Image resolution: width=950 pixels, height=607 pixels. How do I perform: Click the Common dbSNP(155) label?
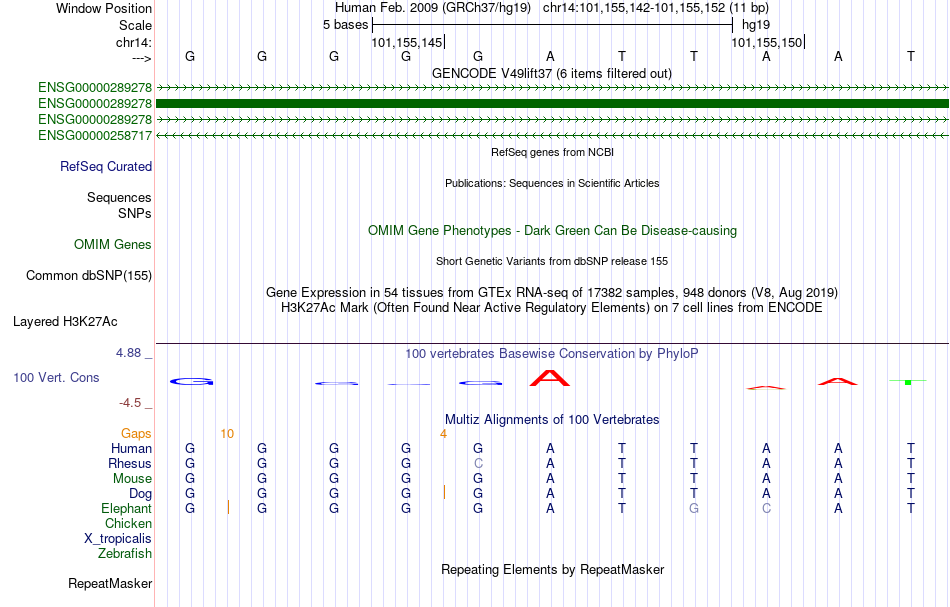[89, 276]
